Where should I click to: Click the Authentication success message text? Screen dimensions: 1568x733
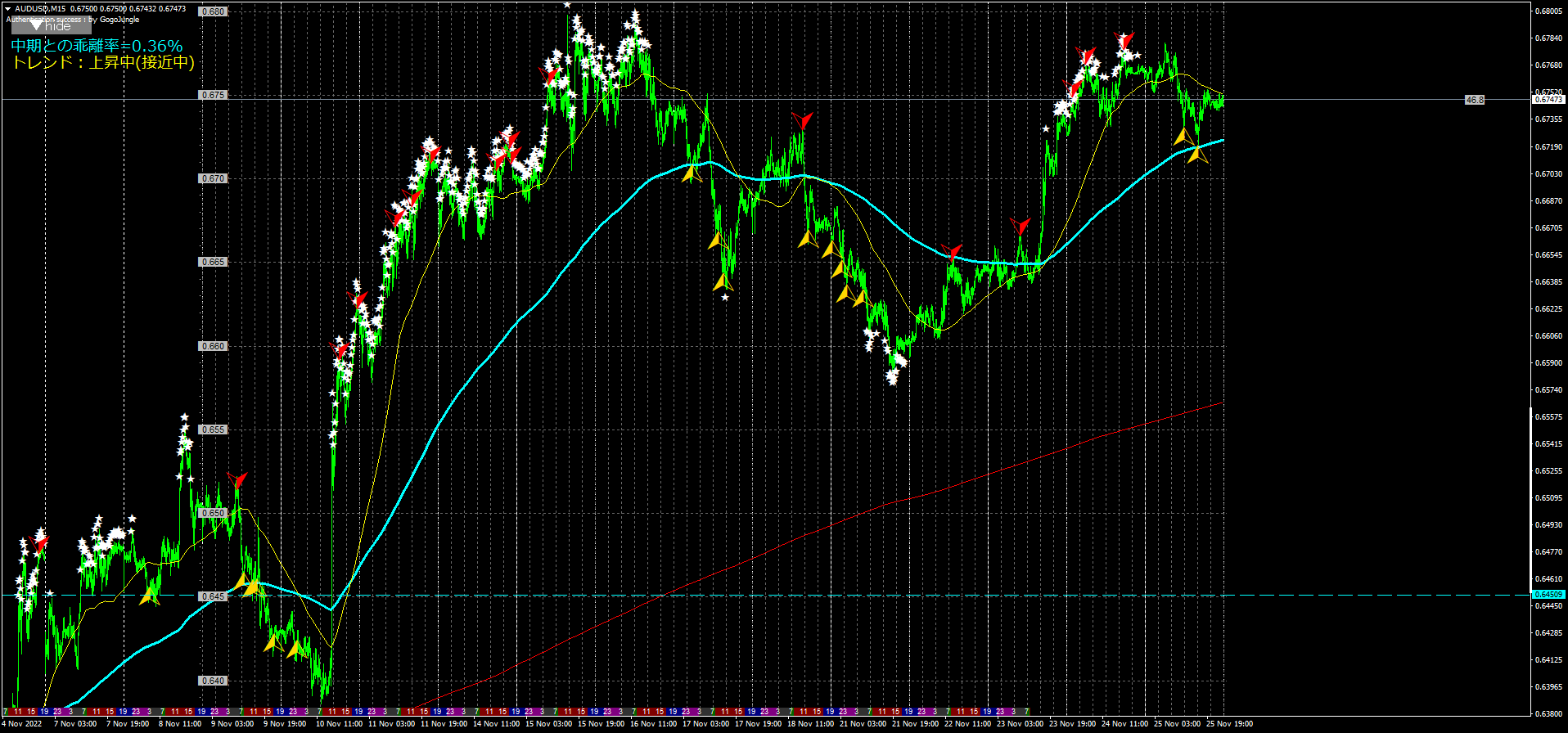pyautogui.click(x=73, y=20)
